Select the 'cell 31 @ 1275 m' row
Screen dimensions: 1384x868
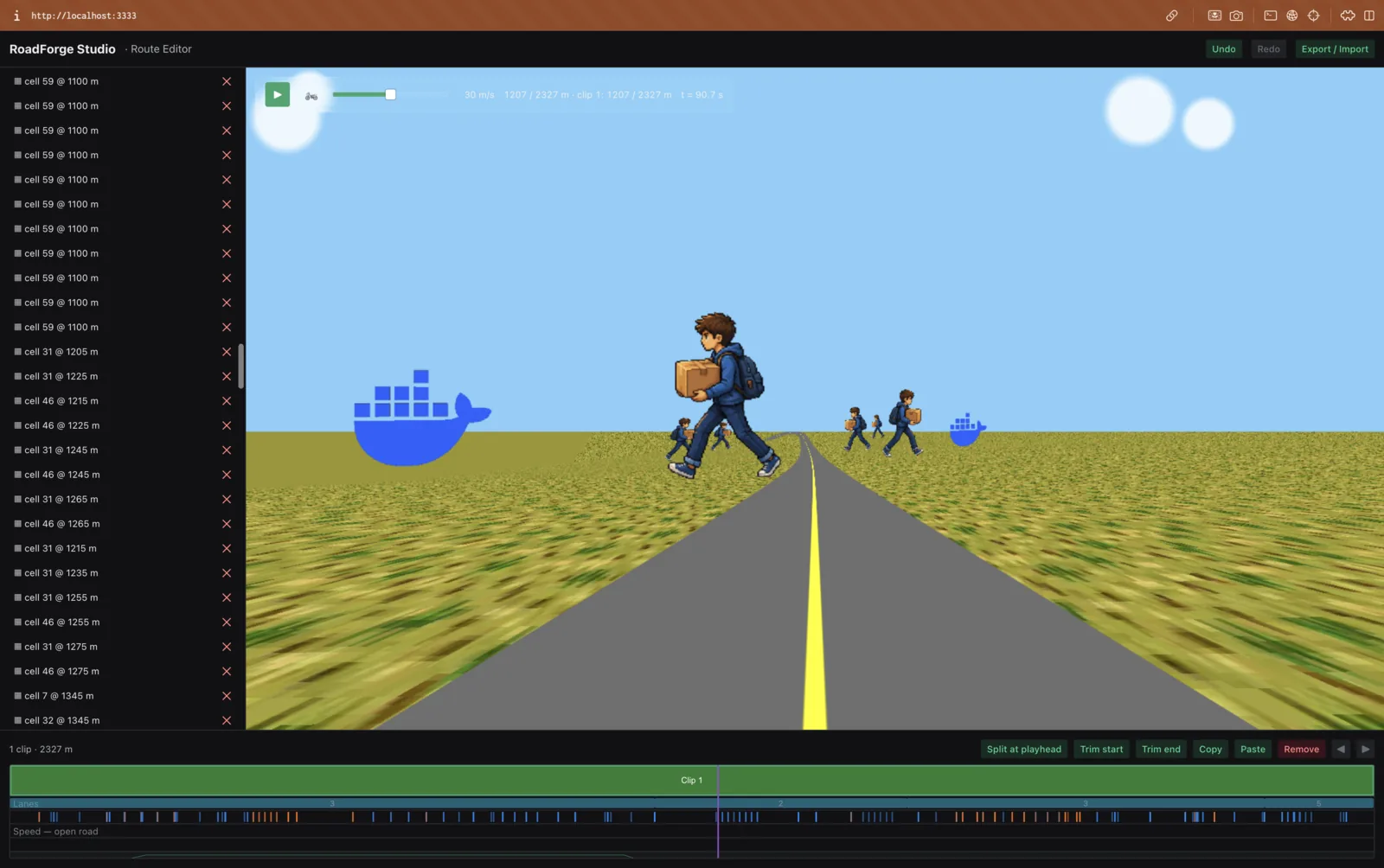click(x=122, y=647)
